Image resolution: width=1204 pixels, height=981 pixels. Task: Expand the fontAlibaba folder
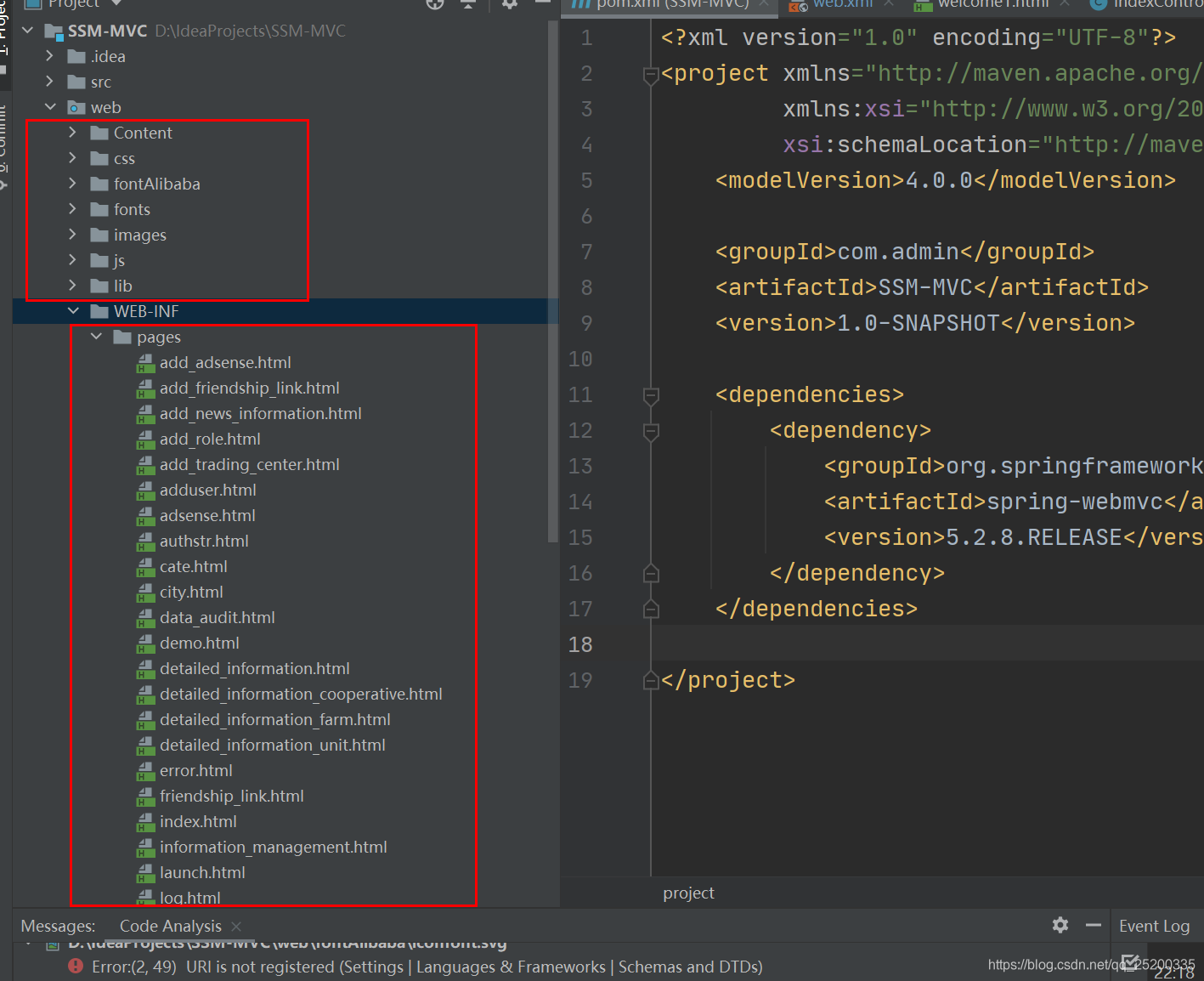72,184
